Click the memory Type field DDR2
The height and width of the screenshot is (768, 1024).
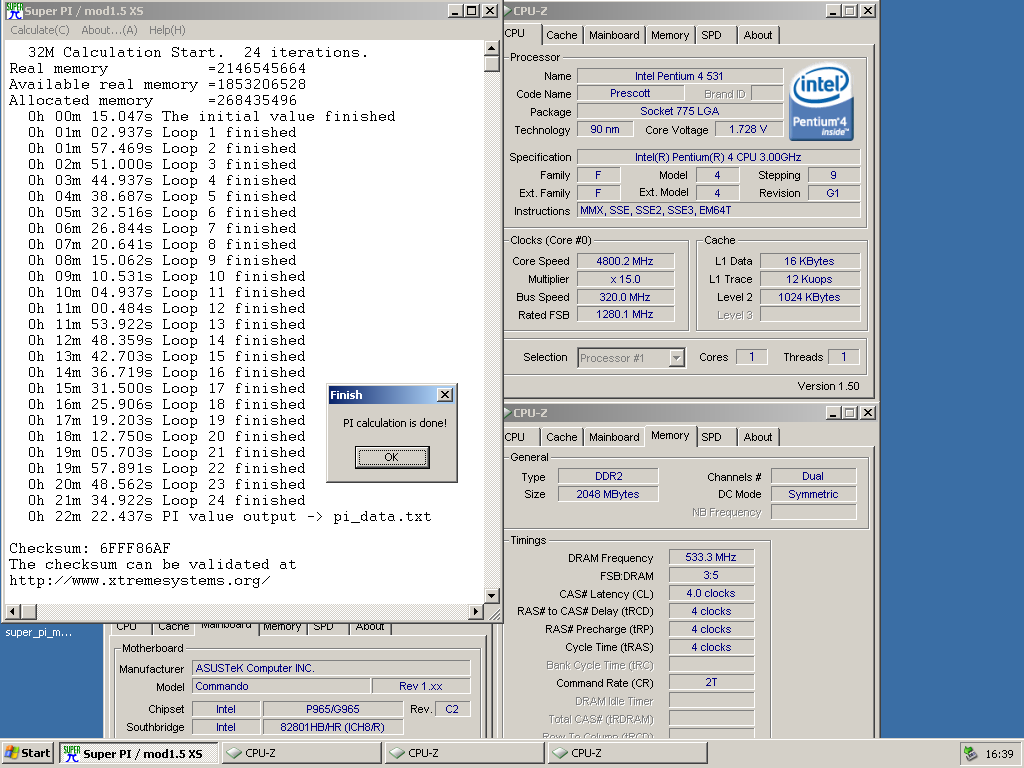pyautogui.click(x=608, y=476)
